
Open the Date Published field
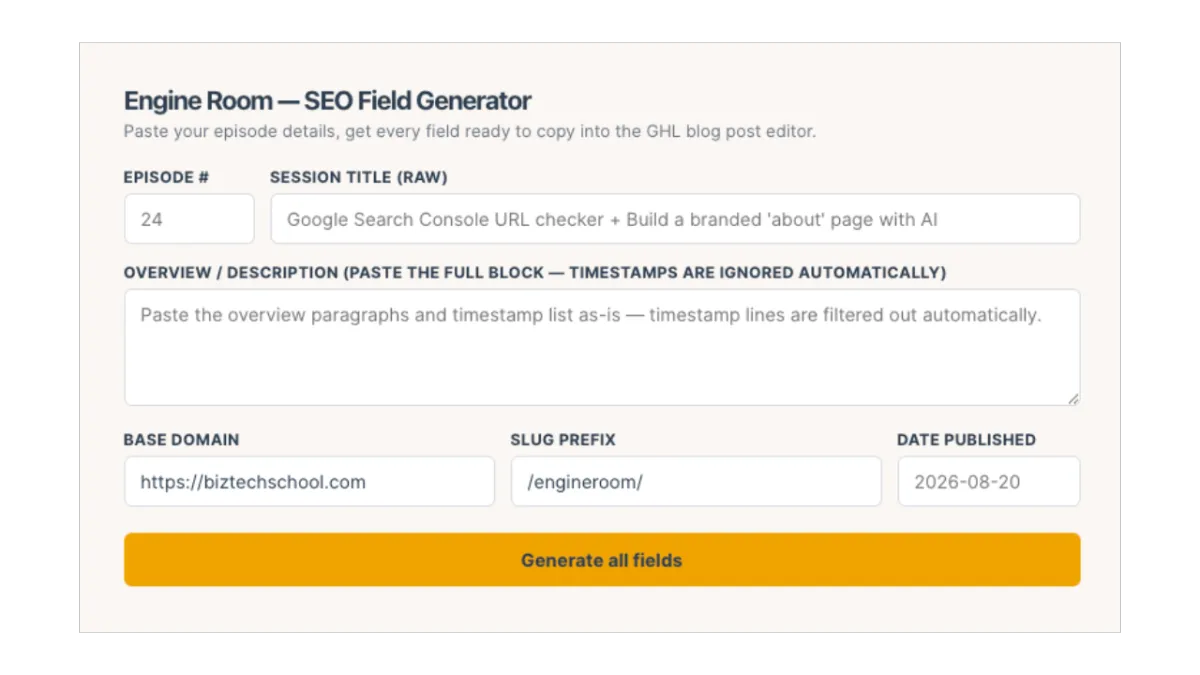(989, 482)
